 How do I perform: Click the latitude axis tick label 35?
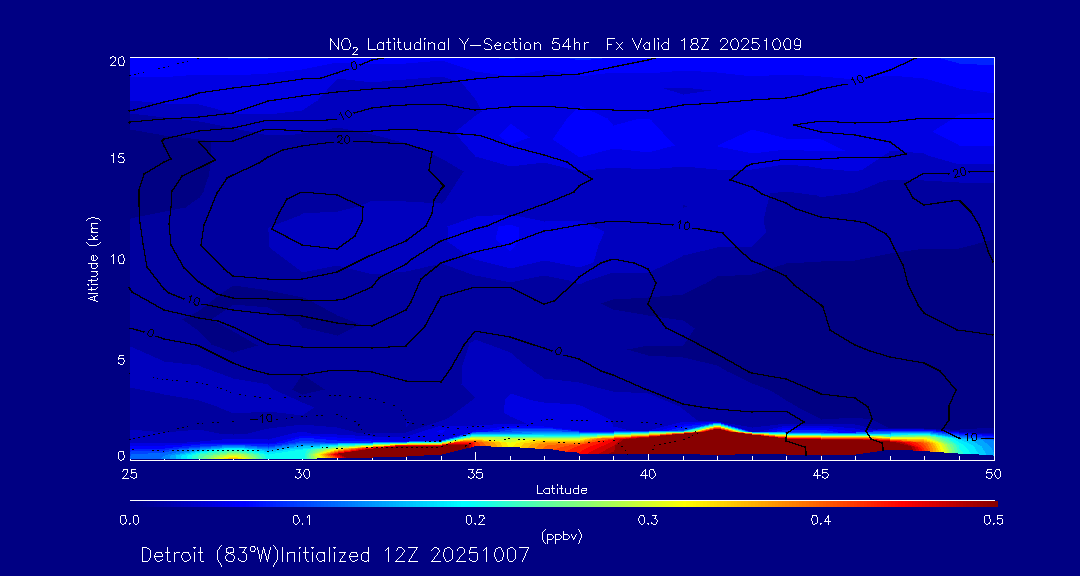(475, 473)
